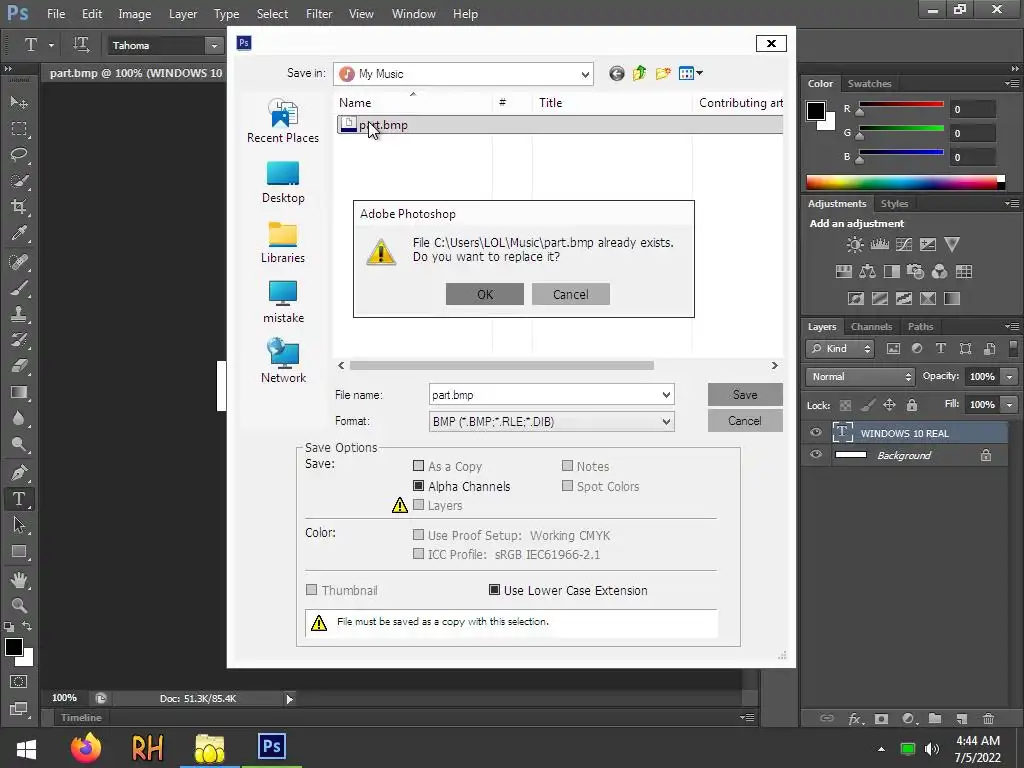Select the Brush tool
This screenshot has width=1024, height=768.
coord(19,288)
